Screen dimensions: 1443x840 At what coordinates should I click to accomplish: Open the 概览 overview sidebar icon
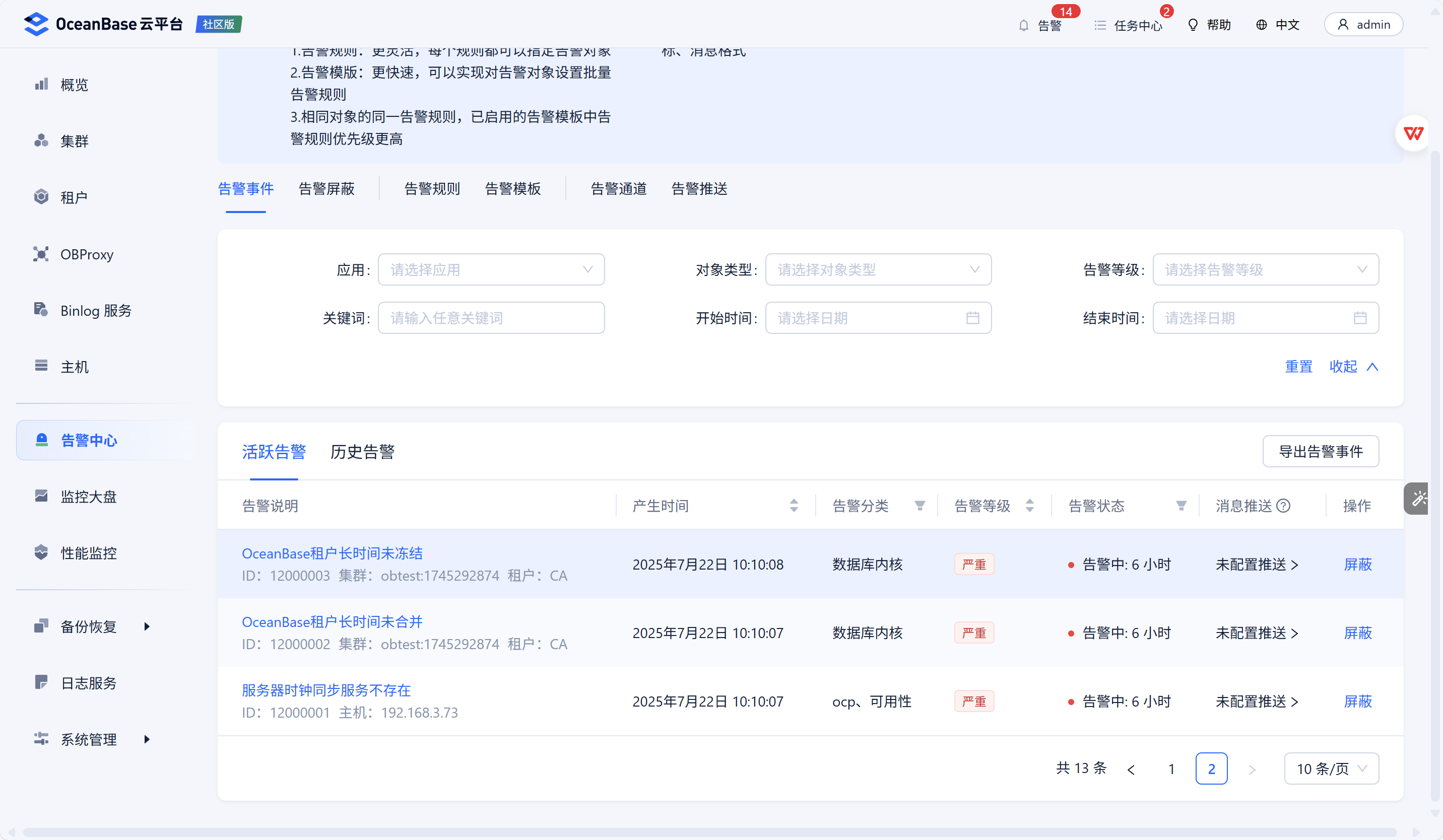click(x=41, y=85)
